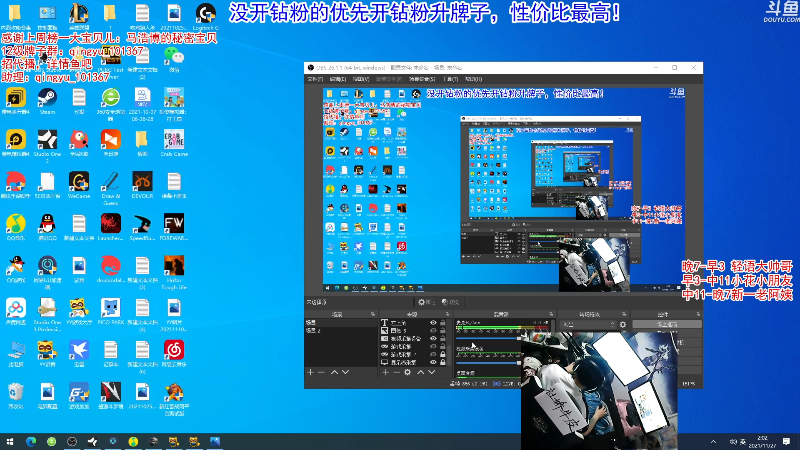Open the WeChat desktop icon

tap(173, 59)
